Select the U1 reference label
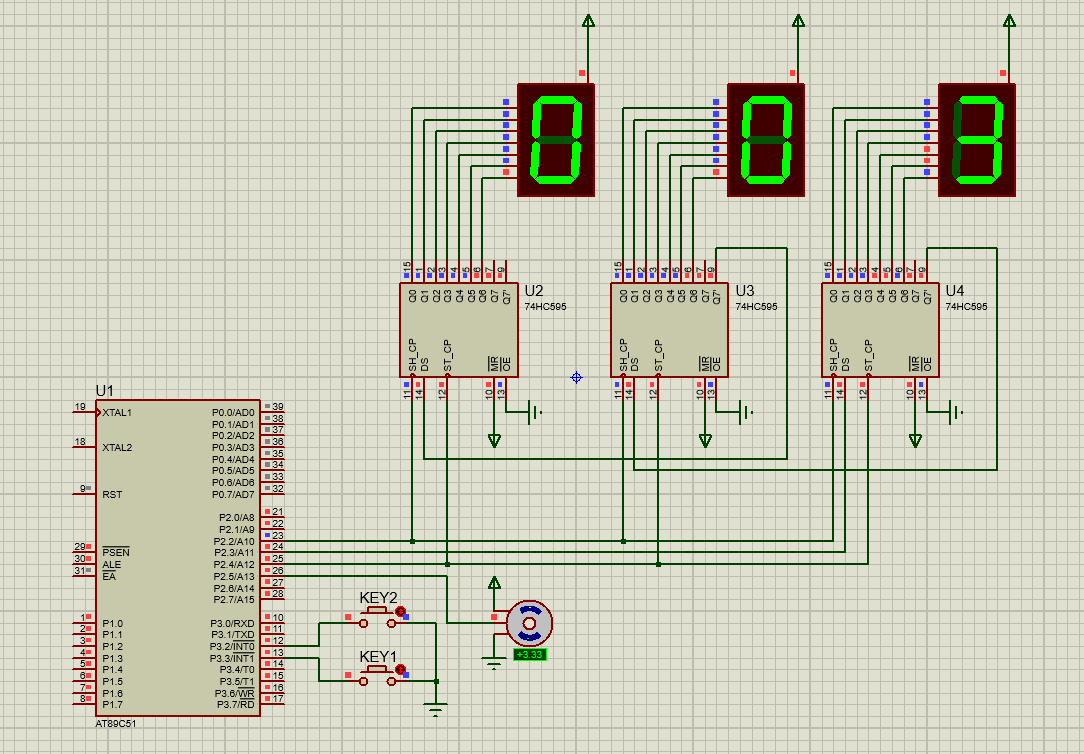 [x=104, y=391]
